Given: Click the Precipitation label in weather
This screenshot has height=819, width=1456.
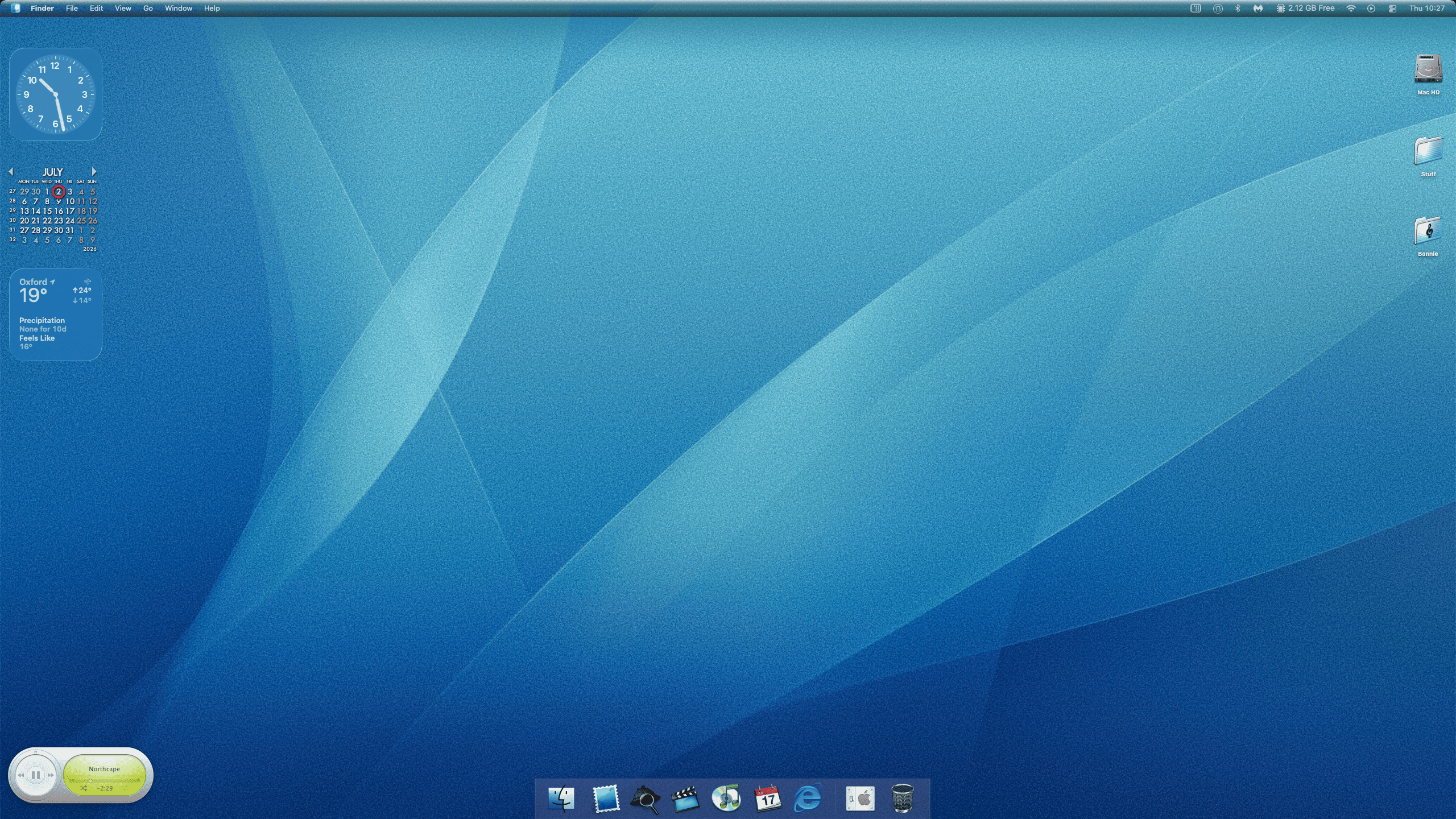Looking at the screenshot, I should [42, 320].
